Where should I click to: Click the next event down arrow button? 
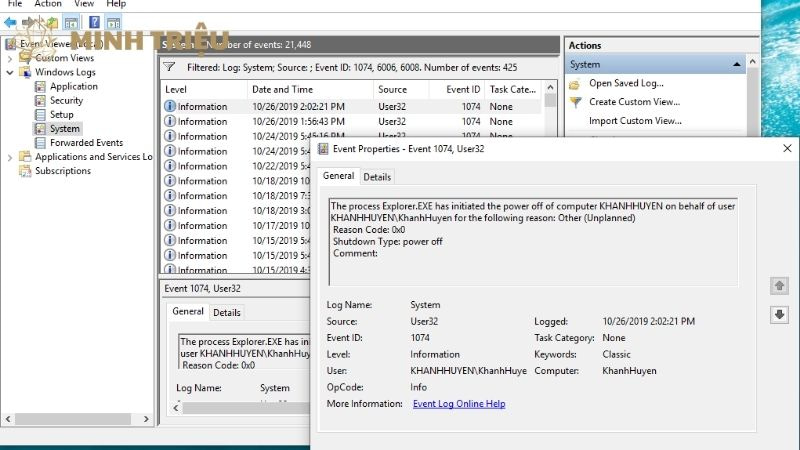[x=779, y=315]
